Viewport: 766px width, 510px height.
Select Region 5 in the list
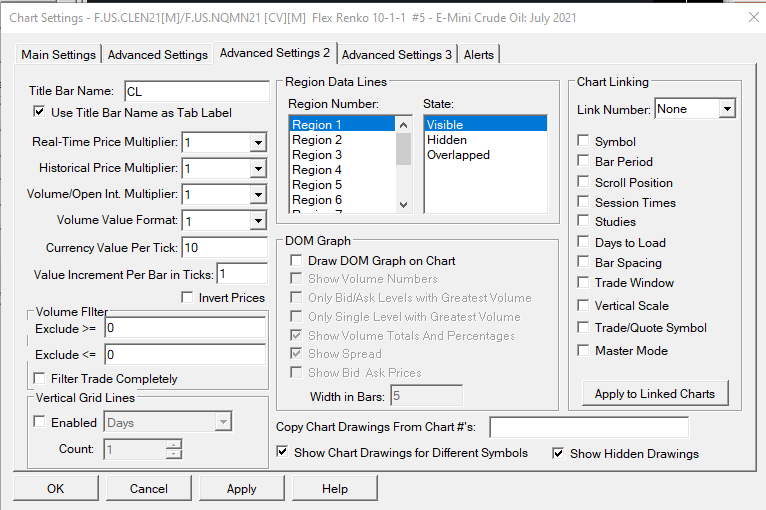(x=341, y=185)
